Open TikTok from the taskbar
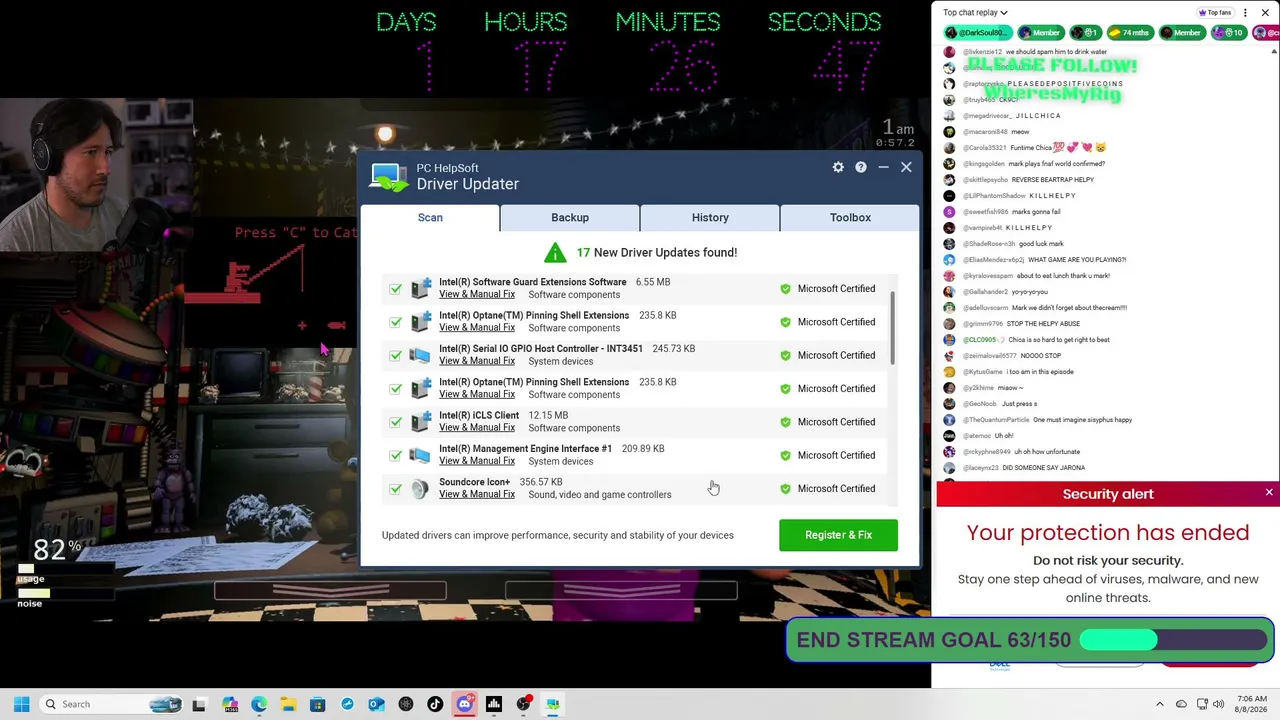The height and width of the screenshot is (720, 1280). (x=435, y=704)
